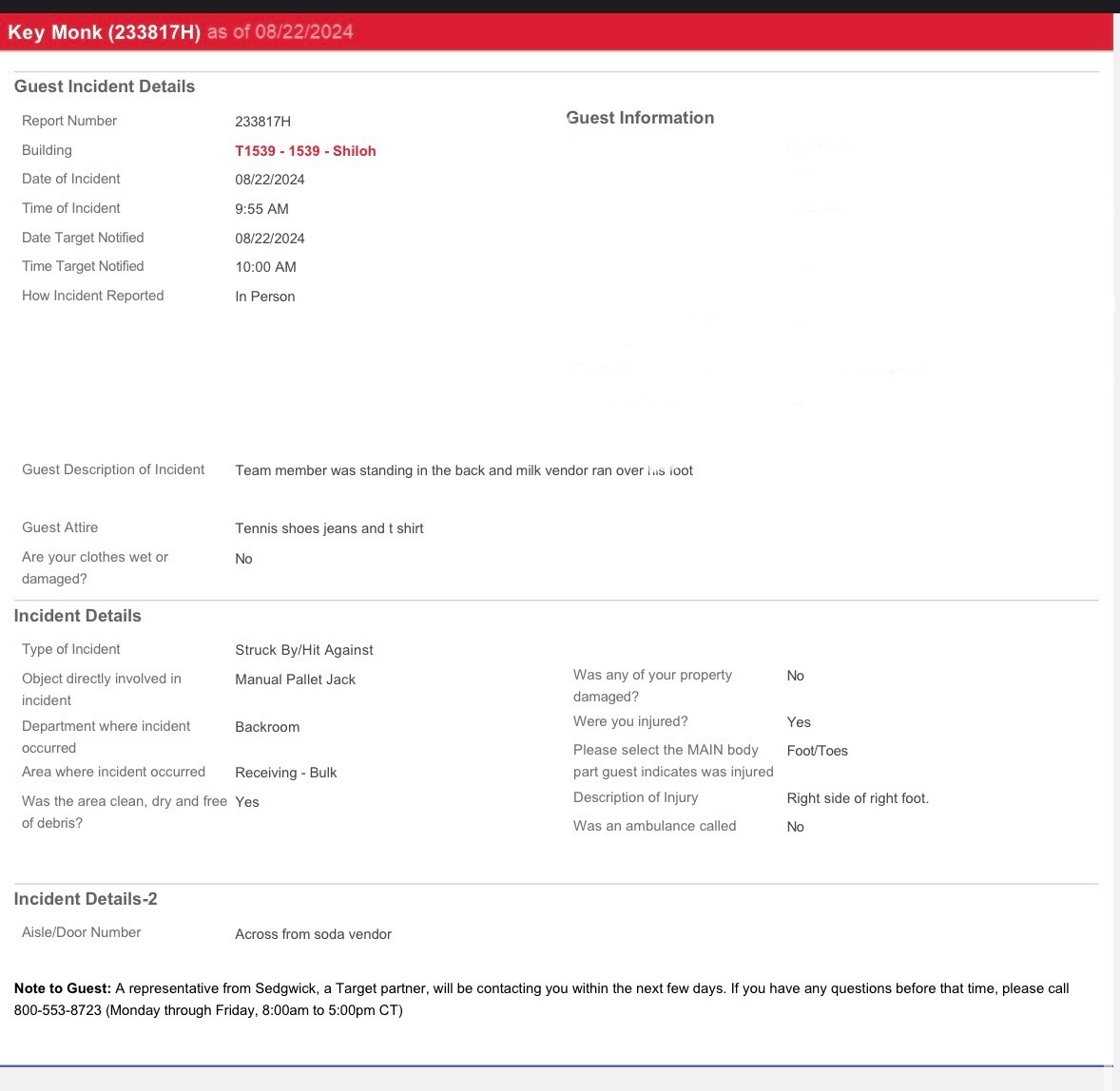The image size is (1120, 1091).
Task: Click the In Person reporting method value
Action: pyautogui.click(x=264, y=297)
